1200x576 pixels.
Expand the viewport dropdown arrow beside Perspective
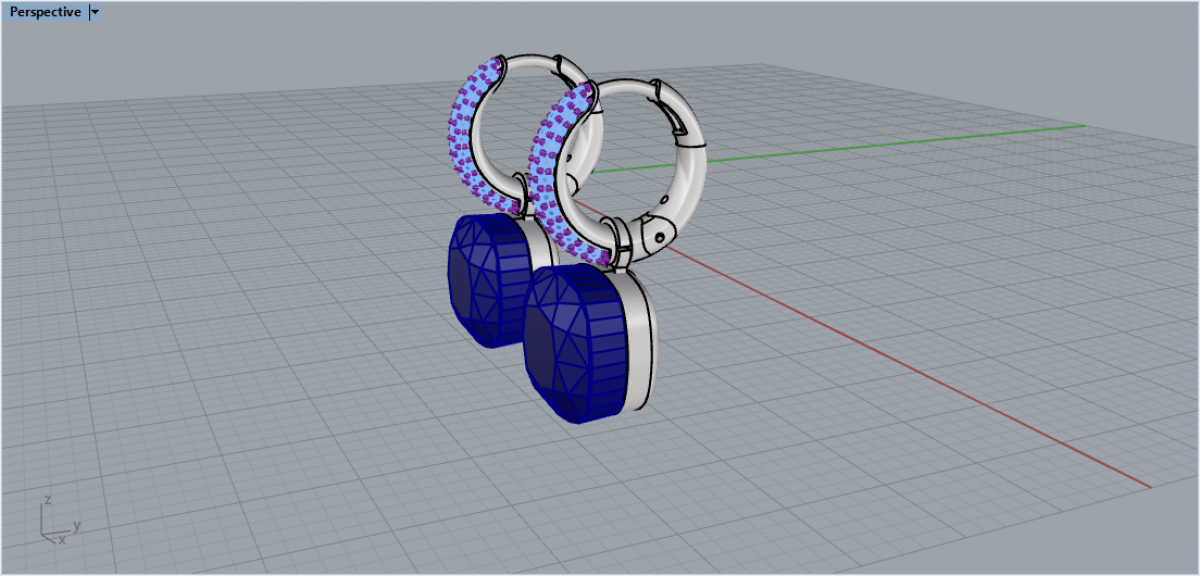click(95, 12)
